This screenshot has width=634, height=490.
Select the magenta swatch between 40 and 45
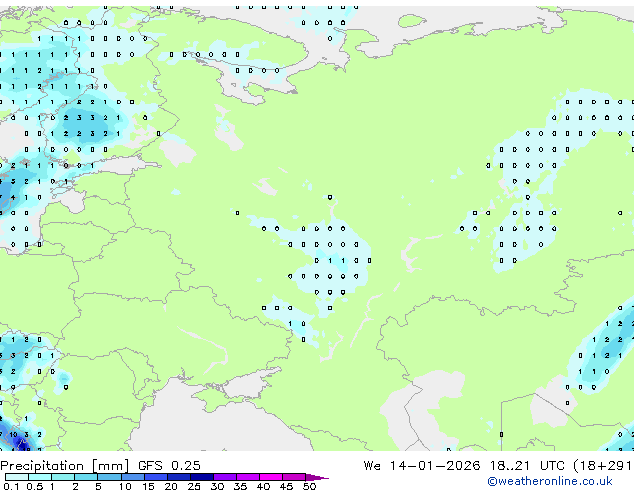271,477
